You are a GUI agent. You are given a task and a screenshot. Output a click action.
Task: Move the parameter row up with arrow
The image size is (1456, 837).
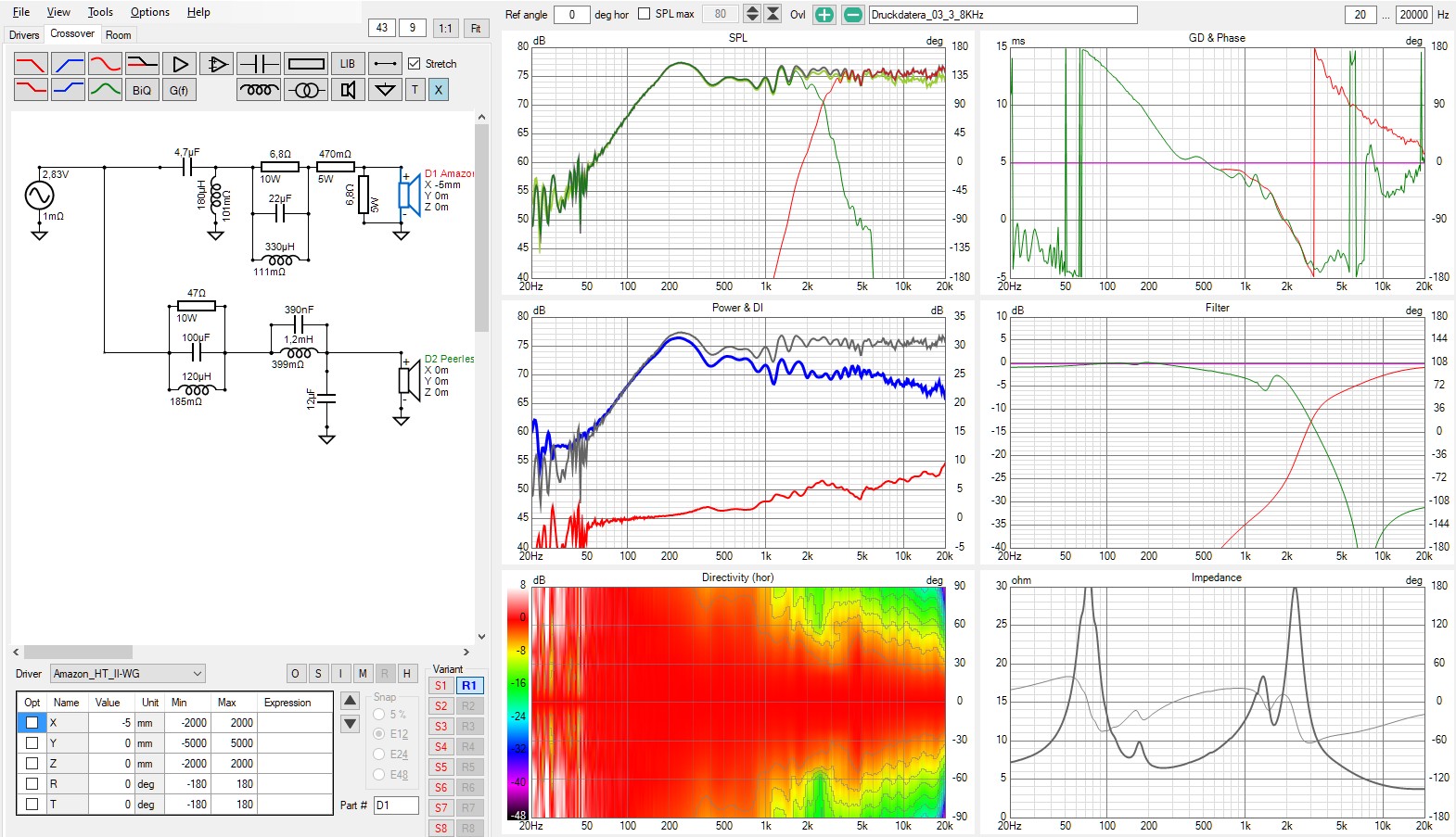coord(350,701)
